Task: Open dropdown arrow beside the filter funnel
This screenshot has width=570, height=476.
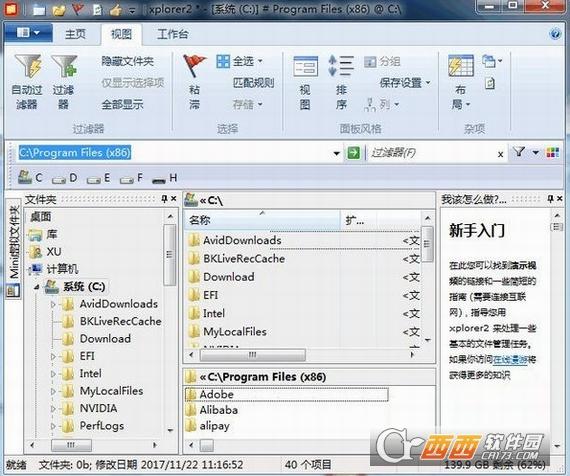Action: 535,152
